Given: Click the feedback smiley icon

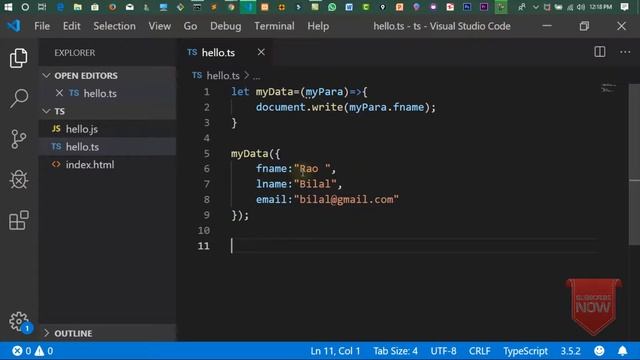Looking at the screenshot, I should coord(599,351).
